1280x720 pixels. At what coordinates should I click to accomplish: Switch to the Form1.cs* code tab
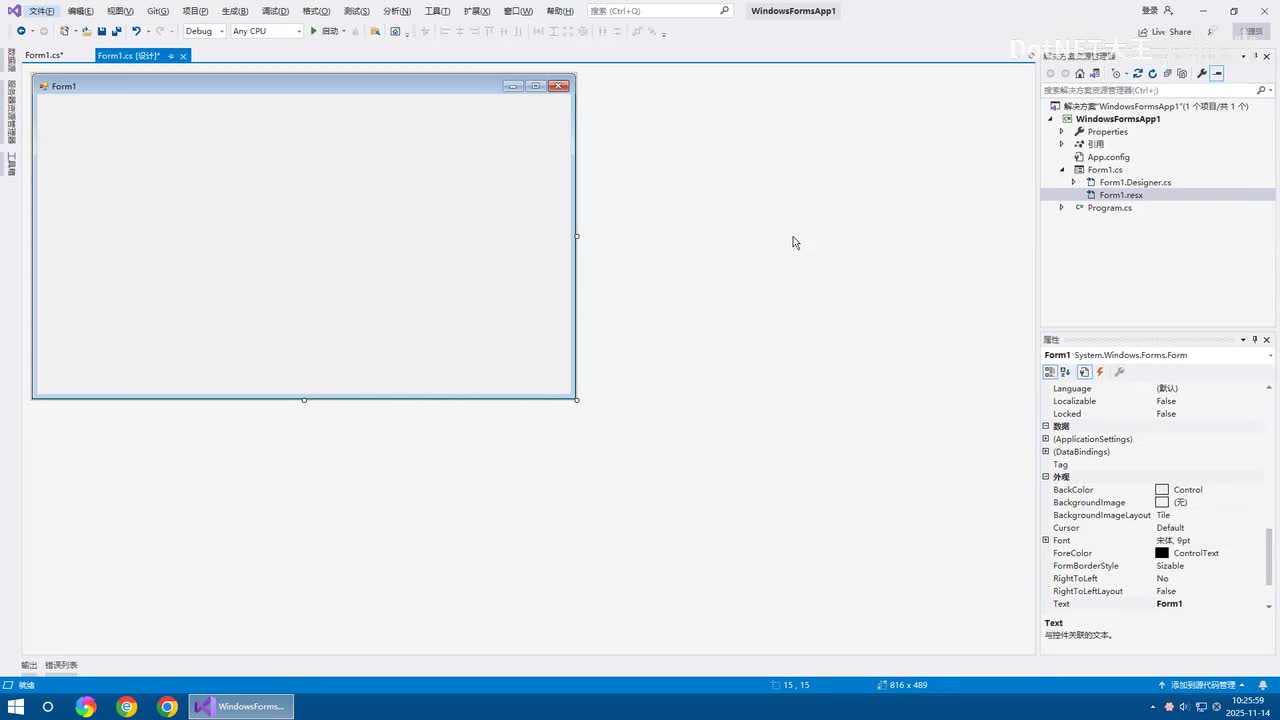pos(44,56)
